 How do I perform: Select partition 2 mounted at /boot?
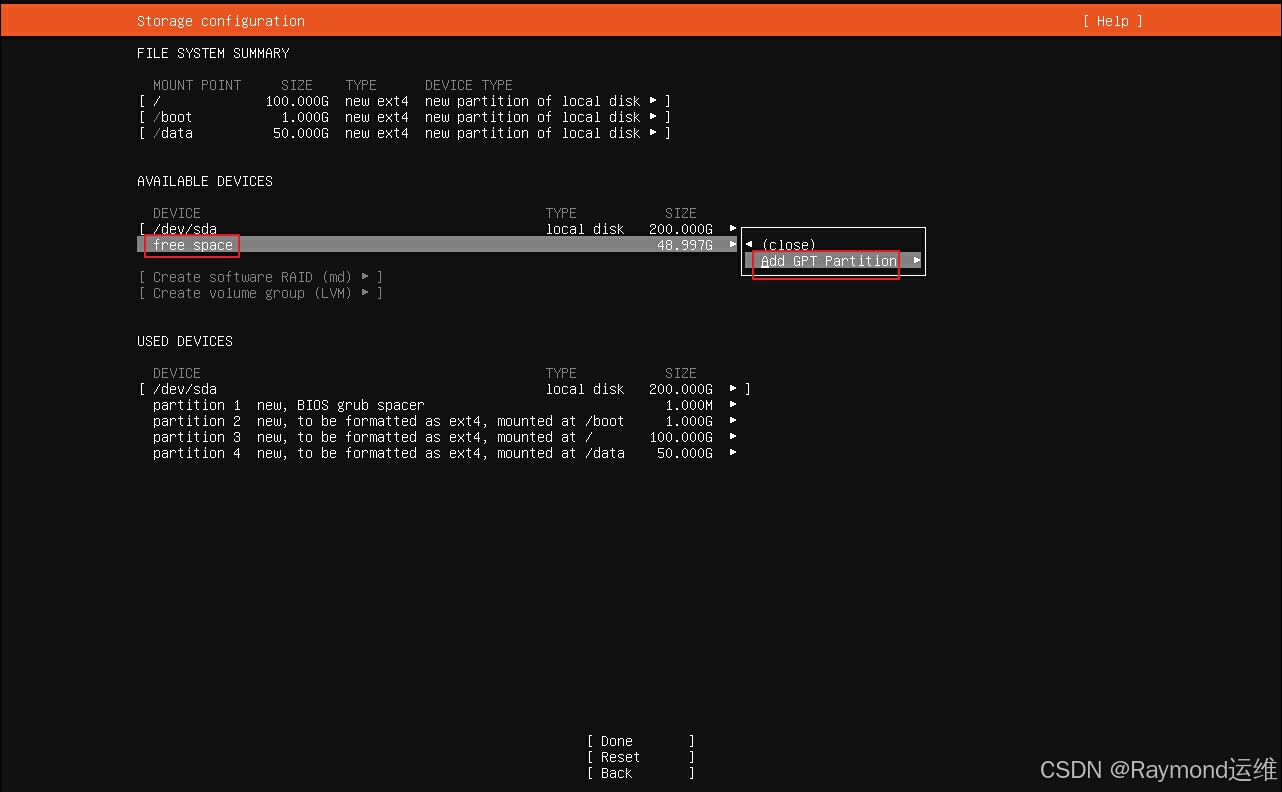point(444,421)
